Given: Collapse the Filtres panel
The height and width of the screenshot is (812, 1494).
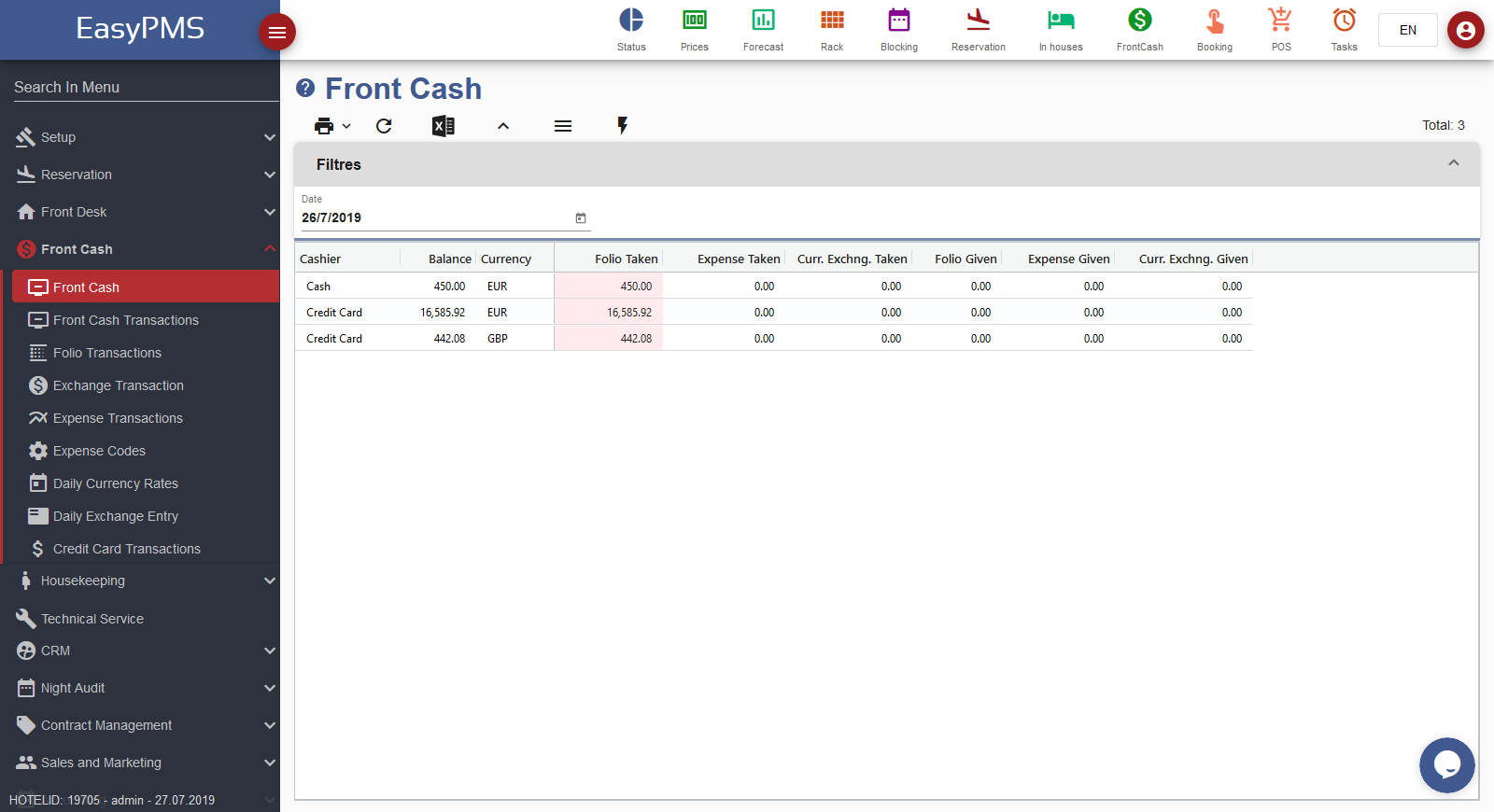Looking at the screenshot, I should tap(1453, 163).
